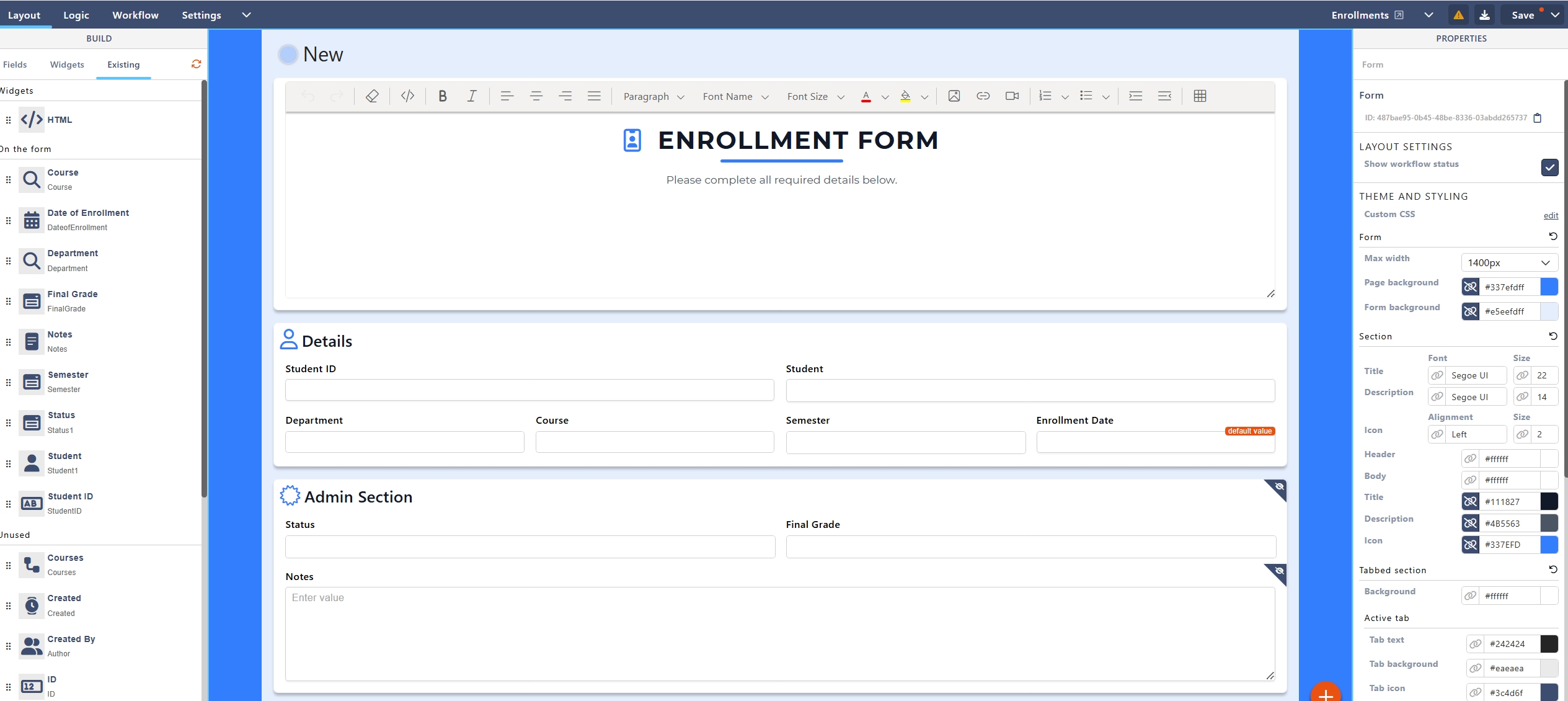The width and height of the screenshot is (1568, 701).
Task: Click the Page background blue color swatch
Action: pos(1548,287)
